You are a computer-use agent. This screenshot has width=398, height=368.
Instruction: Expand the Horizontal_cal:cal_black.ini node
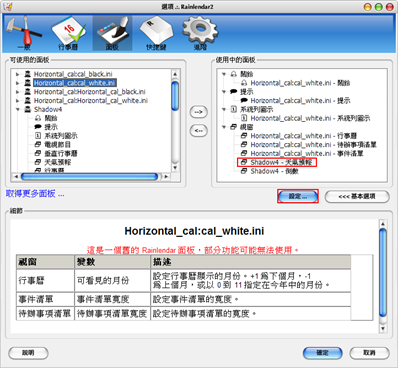coord(18,74)
